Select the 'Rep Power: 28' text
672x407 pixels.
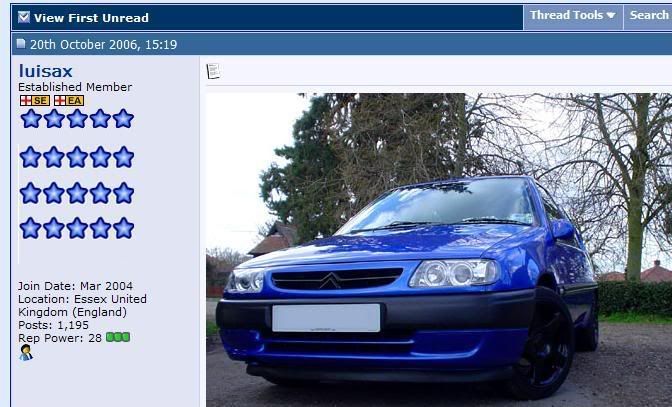[x=60, y=338]
